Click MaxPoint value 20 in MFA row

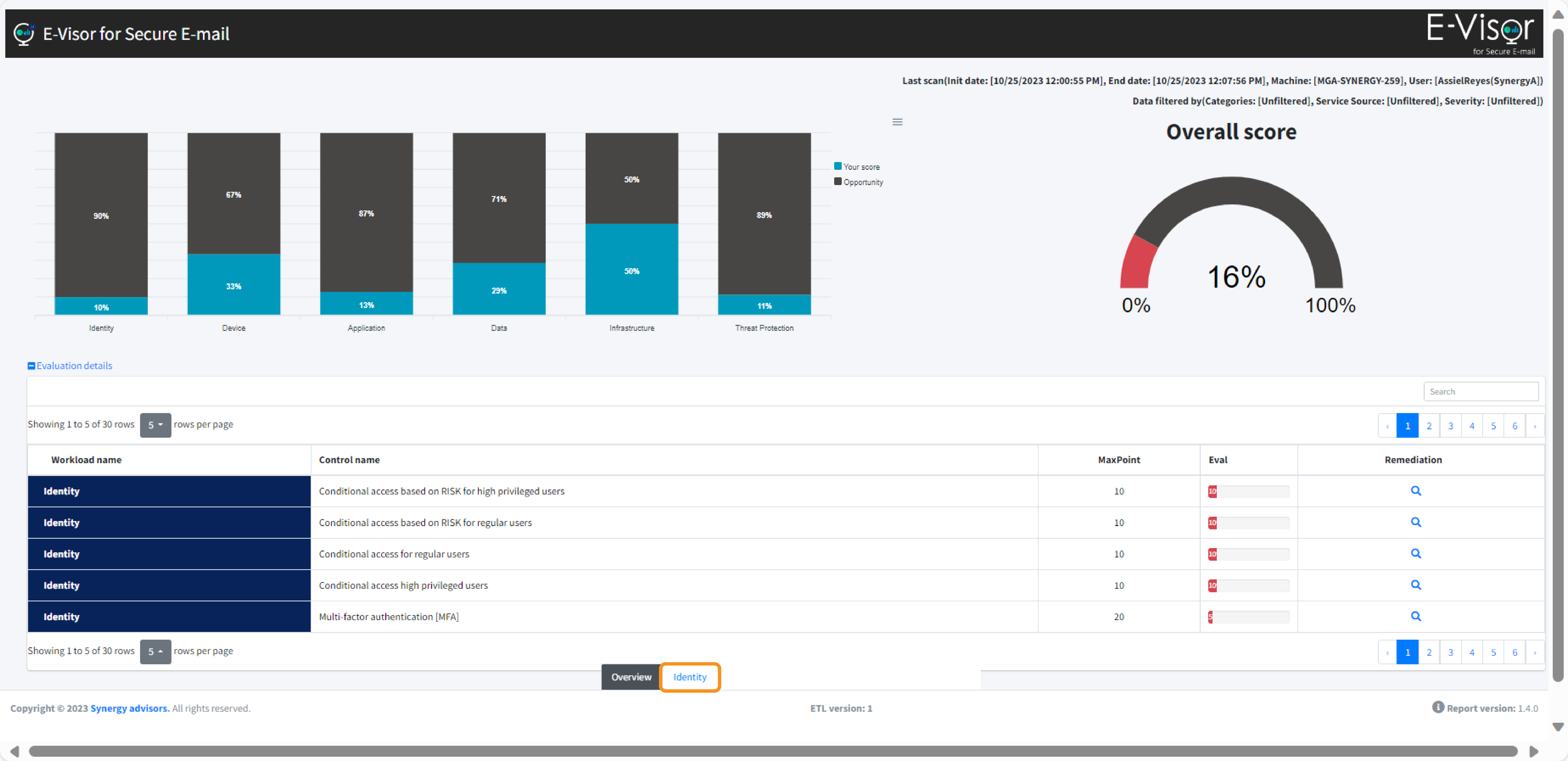coord(1119,617)
